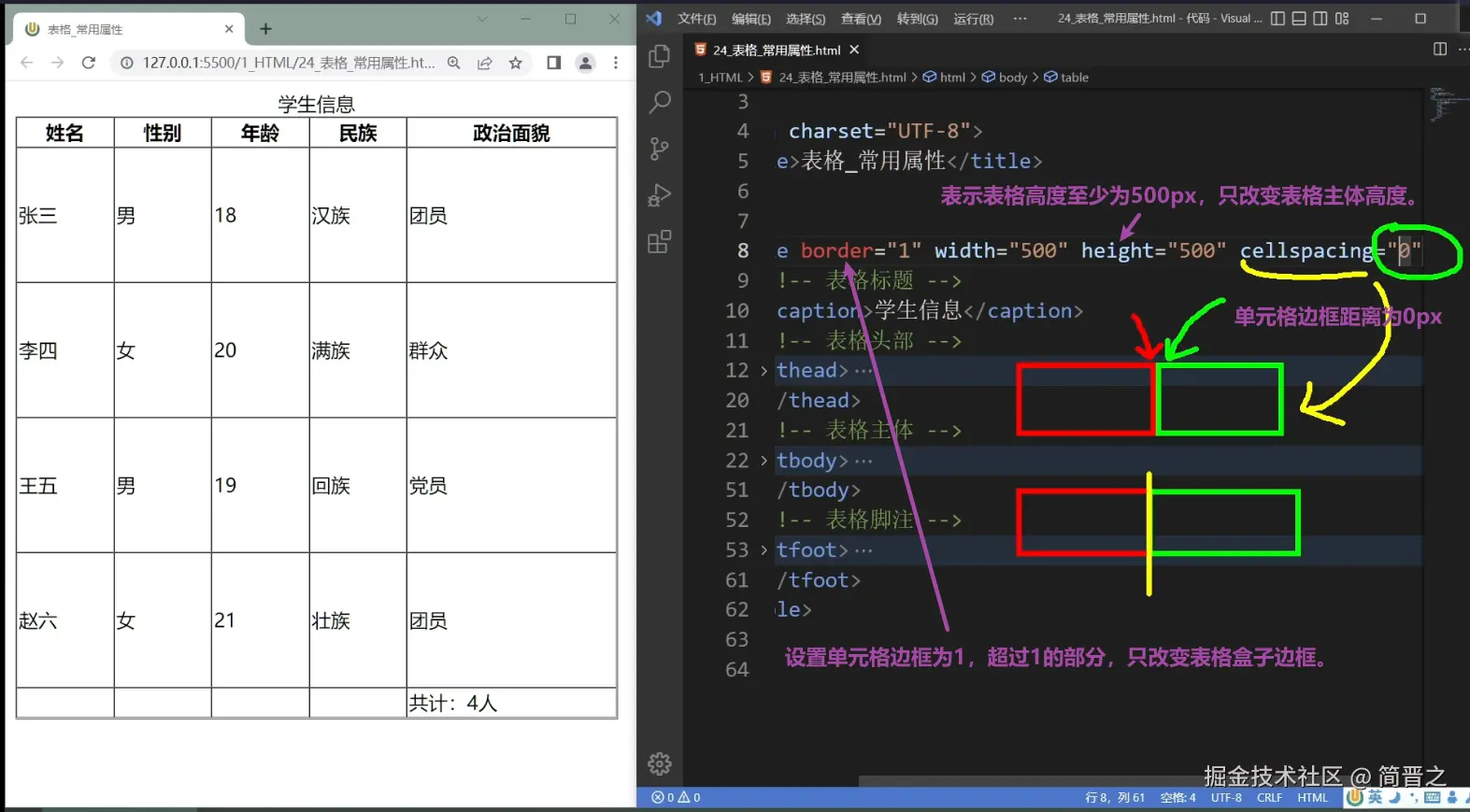Viewport: 1470px width, 812px height.
Task: Open the 编辑(E) menu
Action: [751, 19]
